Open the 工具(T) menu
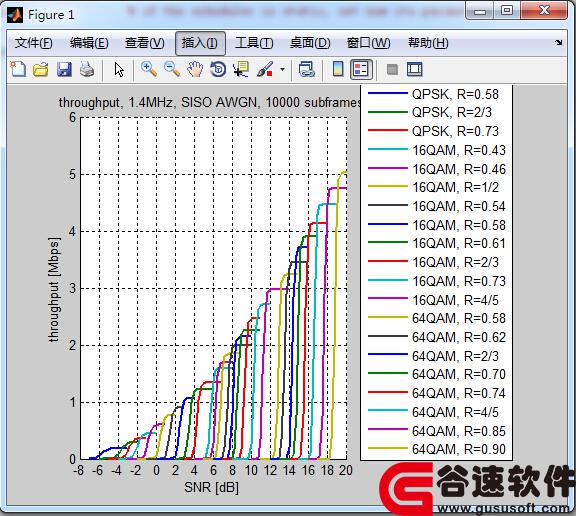This screenshot has width=576, height=516. click(x=254, y=43)
